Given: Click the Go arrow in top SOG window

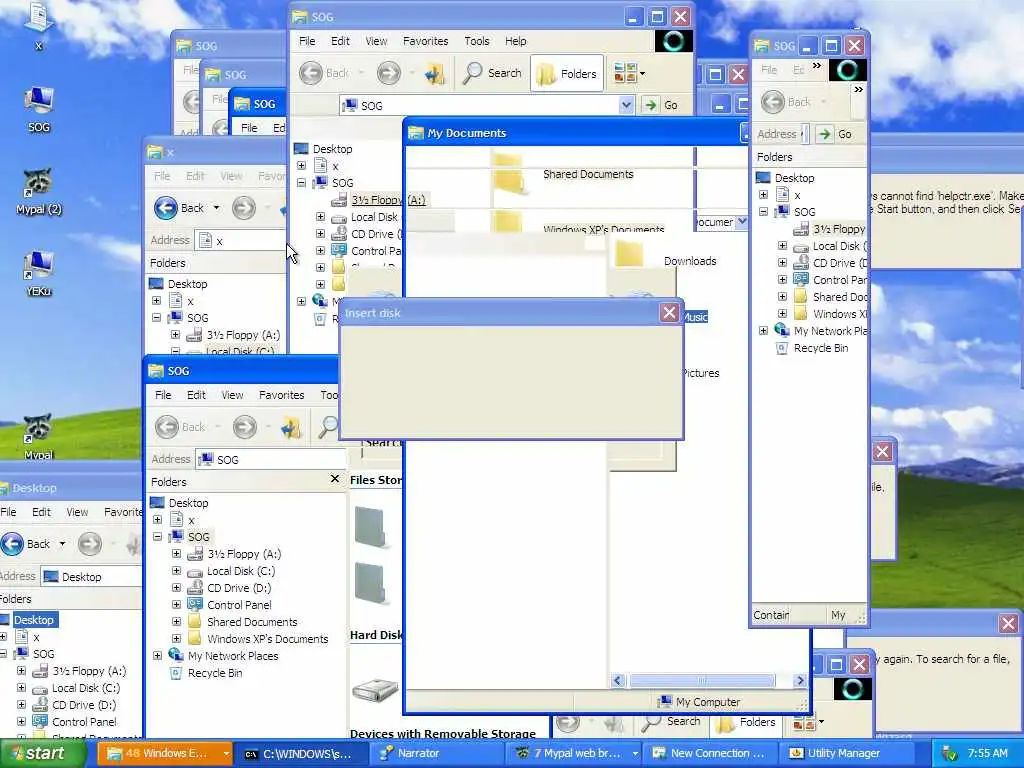Looking at the screenshot, I should tap(650, 105).
